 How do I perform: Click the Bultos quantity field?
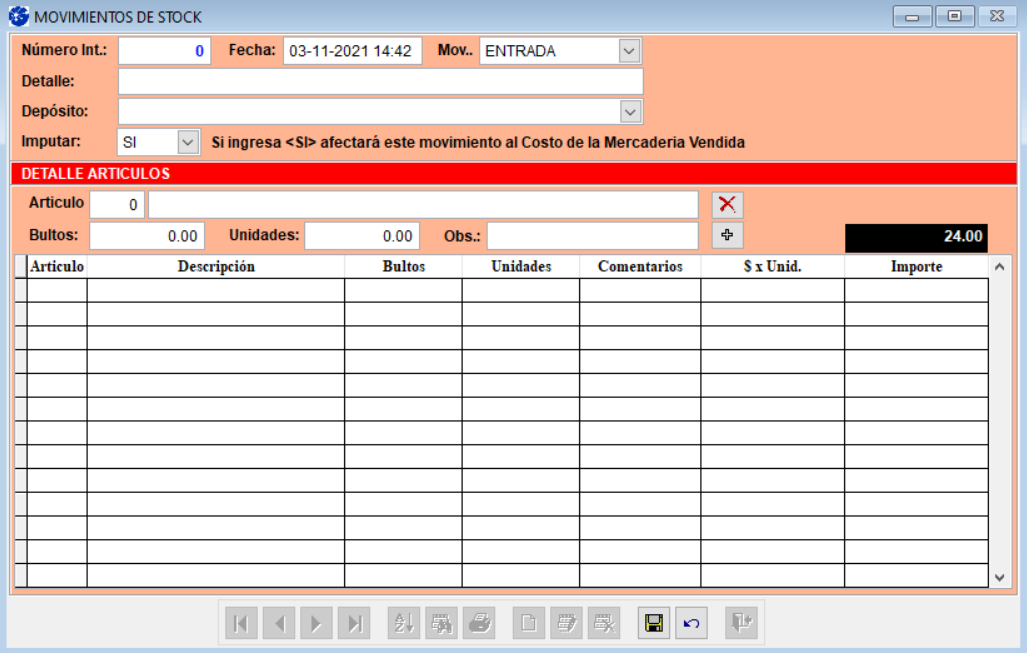(x=147, y=236)
